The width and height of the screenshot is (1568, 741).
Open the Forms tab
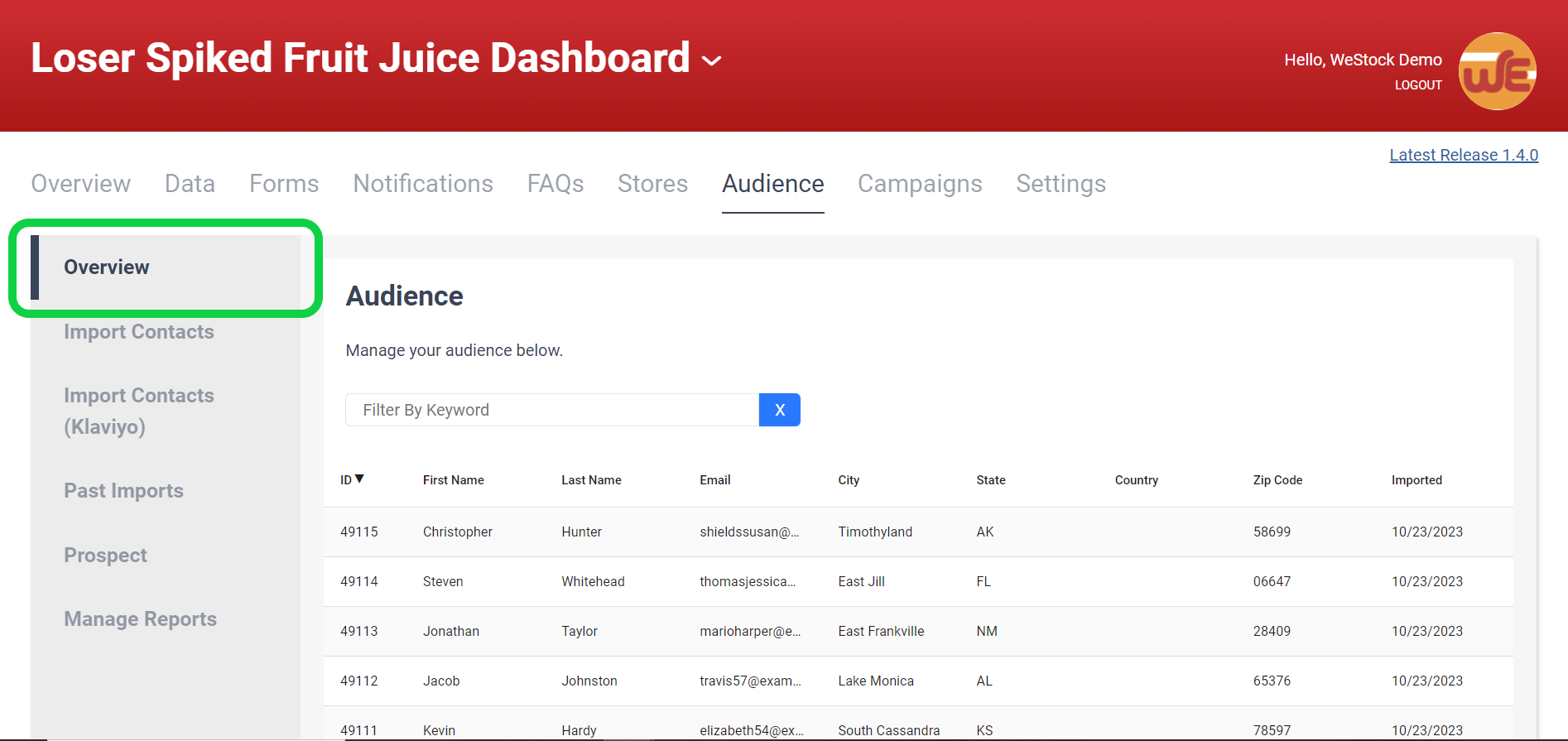coord(284,183)
